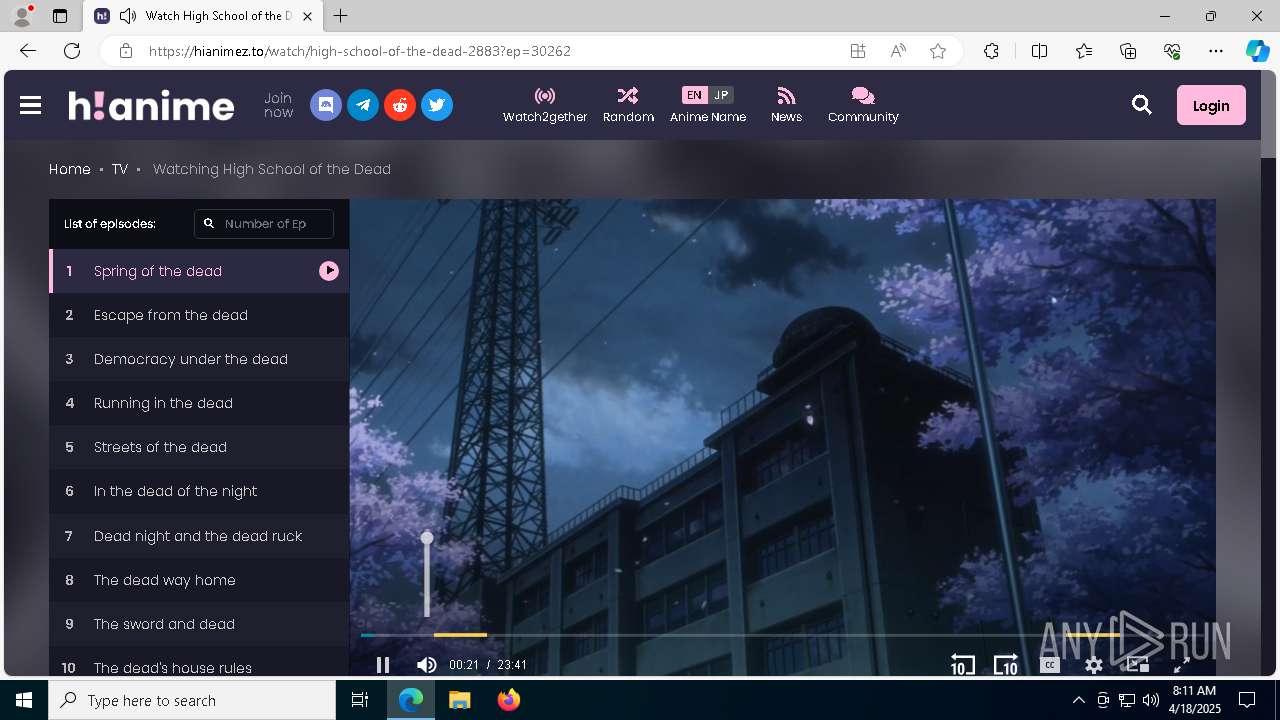This screenshot has height=720, width=1280.
Task: Switch anime name language to JP
Action: [721, 95]
